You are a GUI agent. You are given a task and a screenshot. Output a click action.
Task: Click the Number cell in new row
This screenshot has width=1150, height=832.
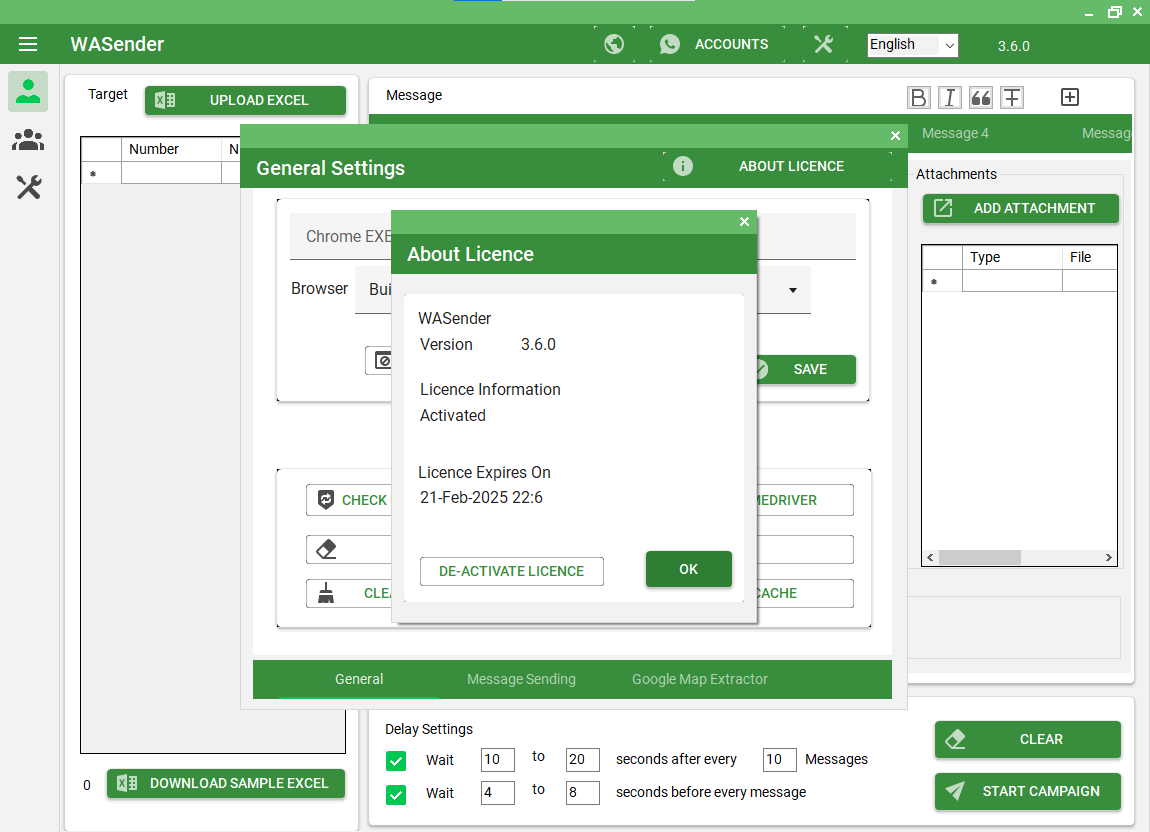[171, 173]
